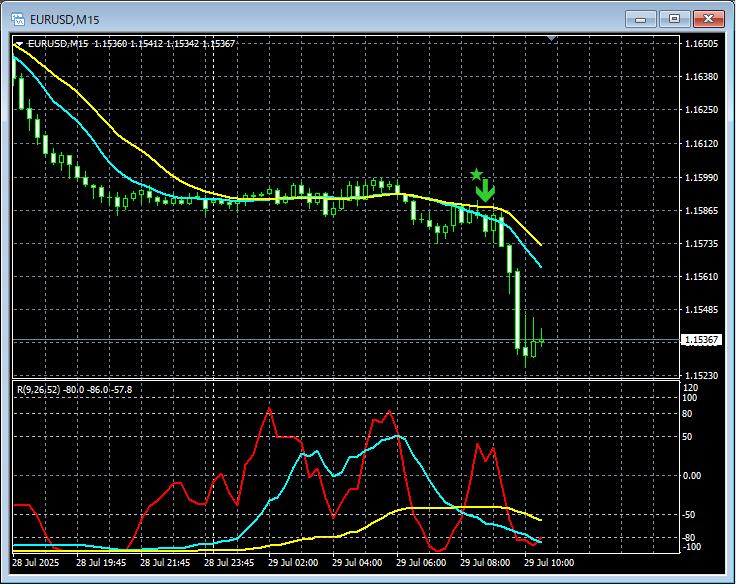
Task: Click the EURUSD chart icon in title bar
Action: [x=17, y=18]
